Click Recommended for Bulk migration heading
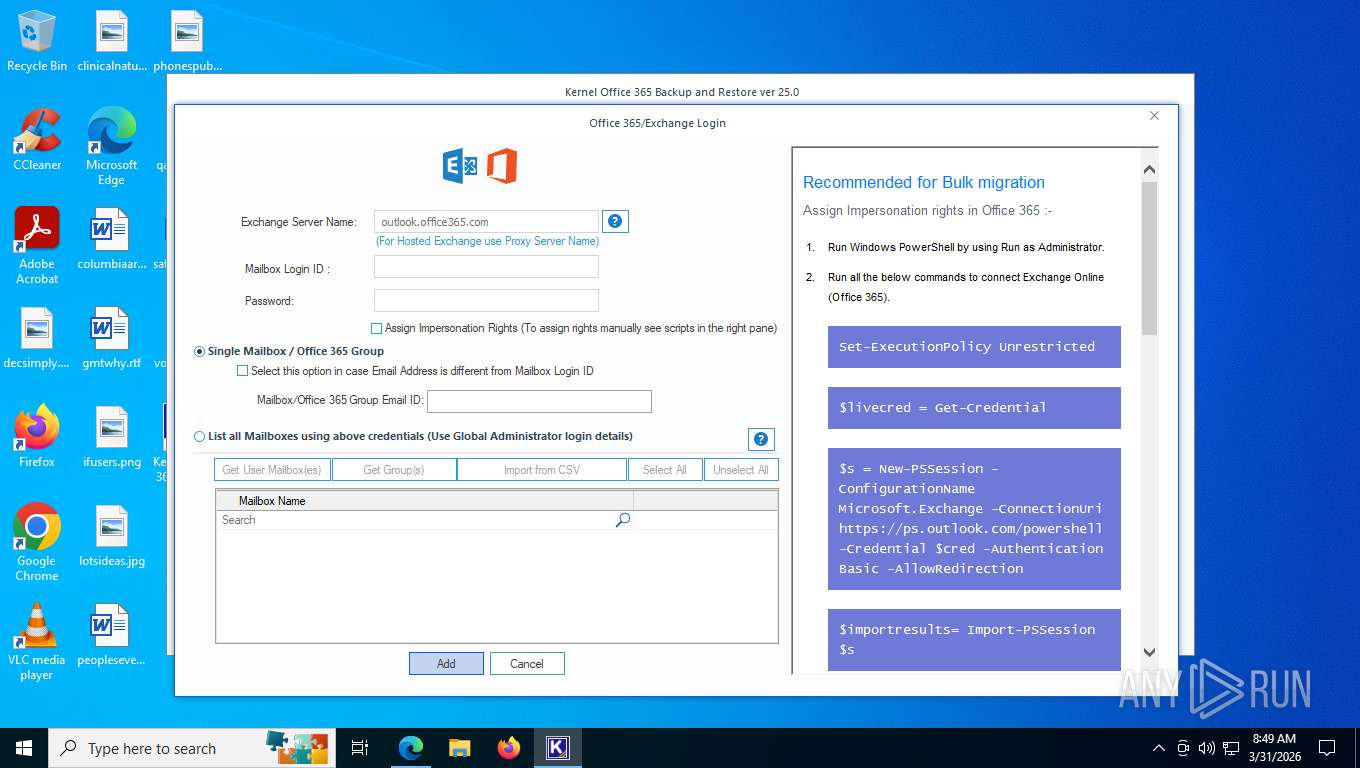The width and height of the screenshot is (1360, 768). tap(924, 182)
